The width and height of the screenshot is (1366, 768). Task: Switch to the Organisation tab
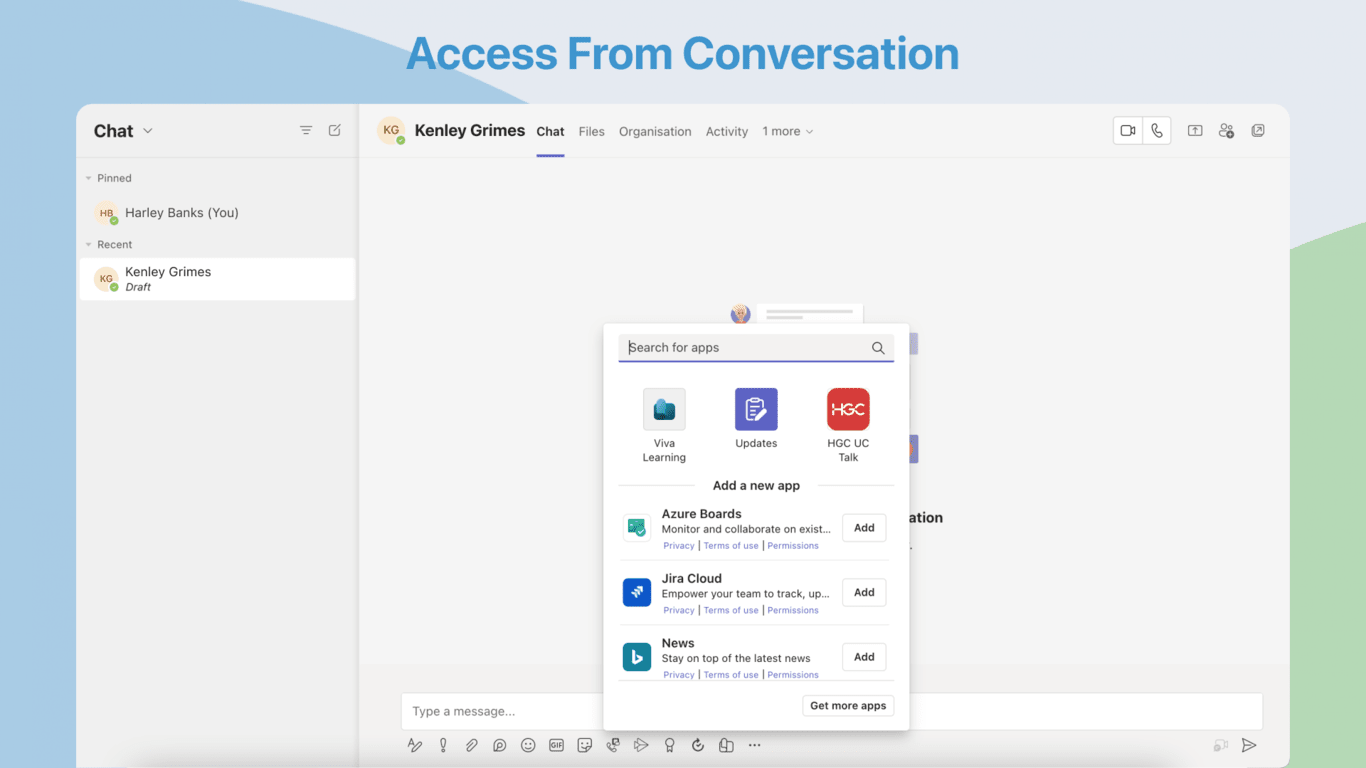click(655, 131)
